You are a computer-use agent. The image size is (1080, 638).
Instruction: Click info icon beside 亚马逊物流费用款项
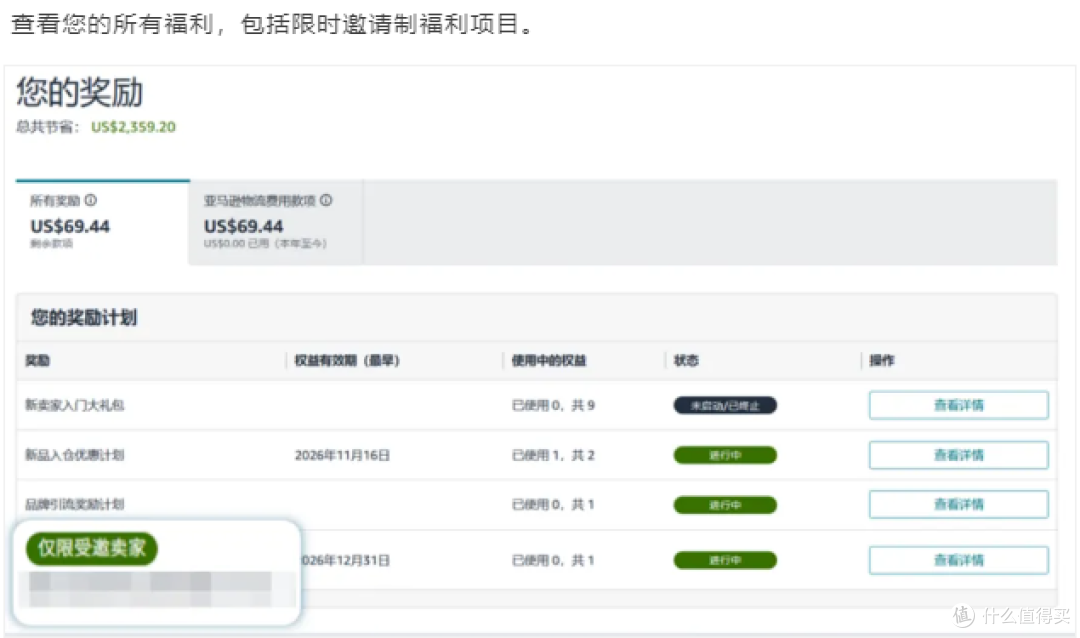coord(326,200)
